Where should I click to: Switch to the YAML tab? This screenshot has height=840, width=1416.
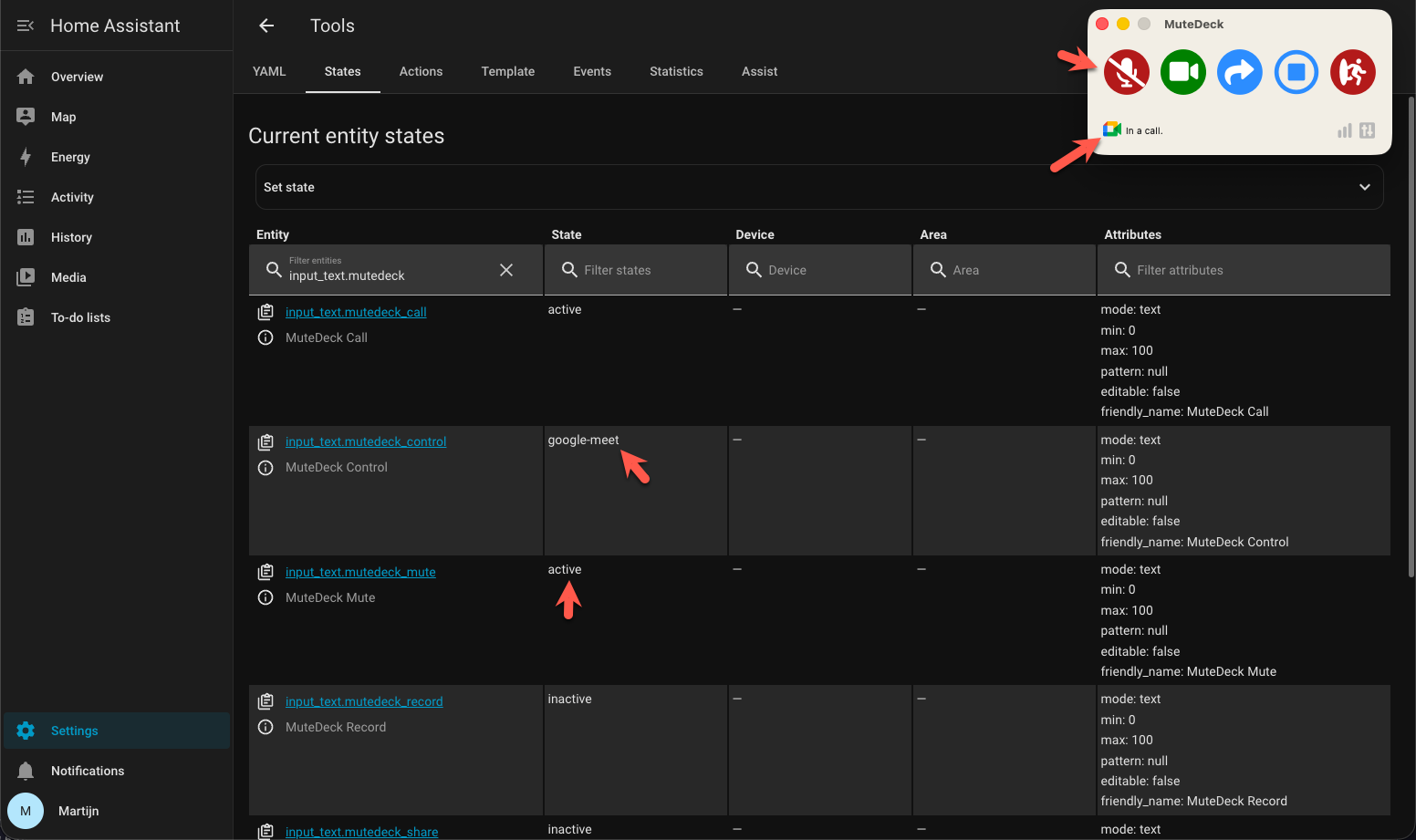point(269,71)
